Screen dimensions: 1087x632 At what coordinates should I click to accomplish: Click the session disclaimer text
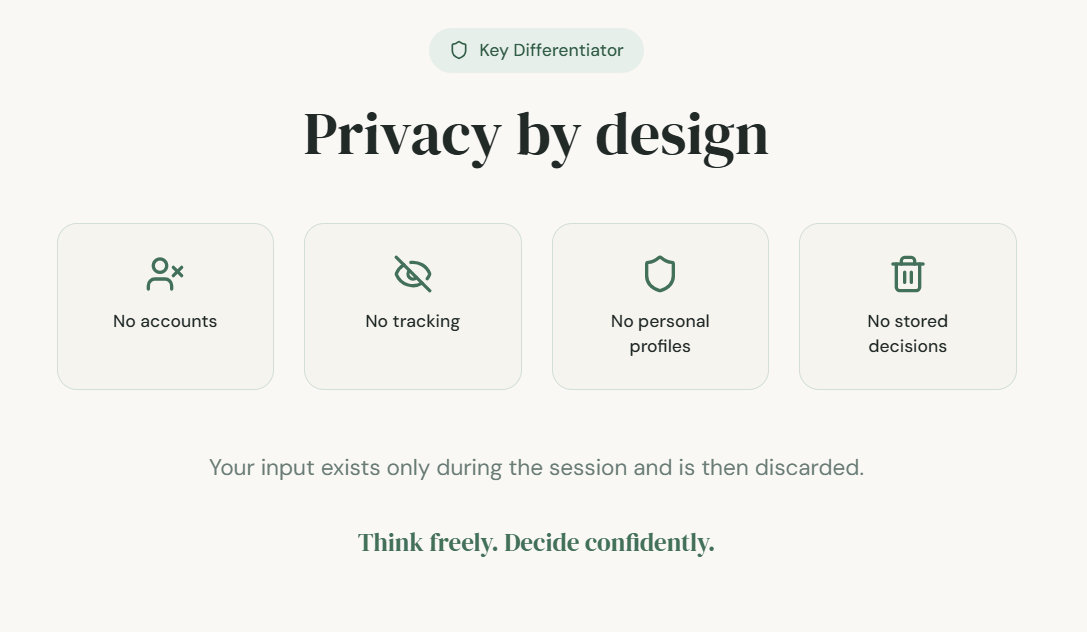click(x=536, y=467)
